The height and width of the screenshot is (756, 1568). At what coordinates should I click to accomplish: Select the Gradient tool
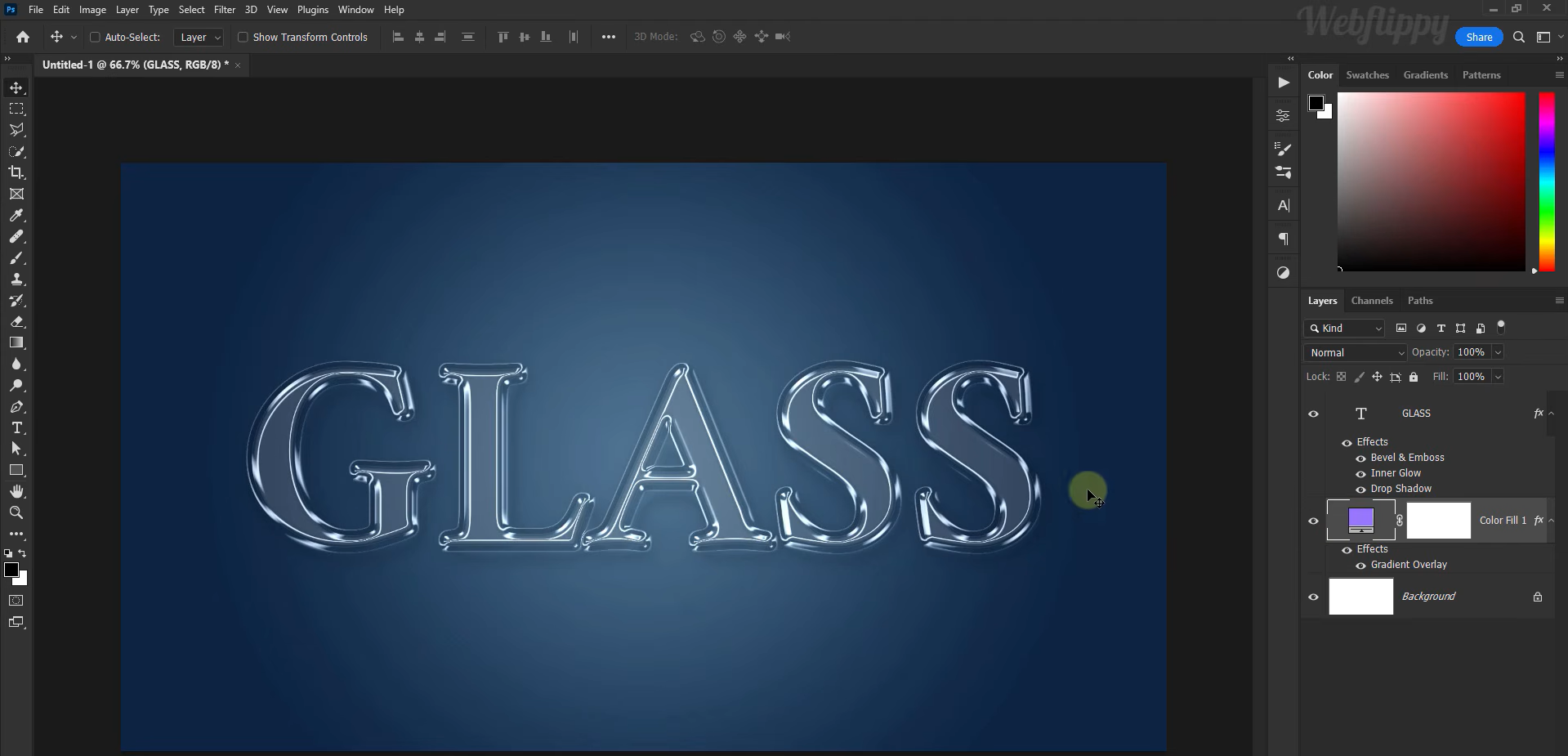[16, 343]
